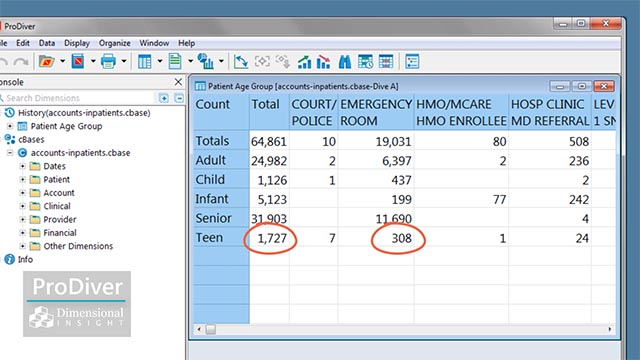This screenshot has width=640, height=360.
Task: Open dropdown arrow beside the chart icon
Action: pos(221,61)
